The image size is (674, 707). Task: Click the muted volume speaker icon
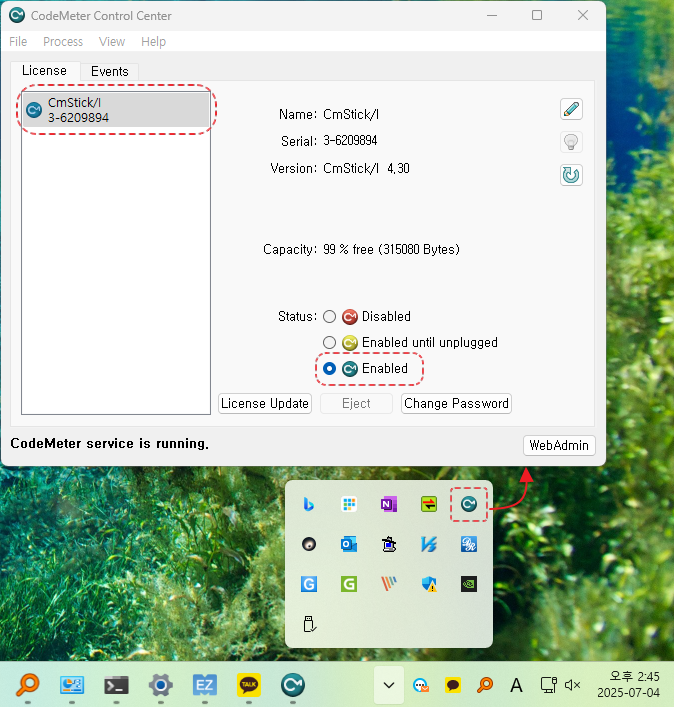tap(572, 685)
